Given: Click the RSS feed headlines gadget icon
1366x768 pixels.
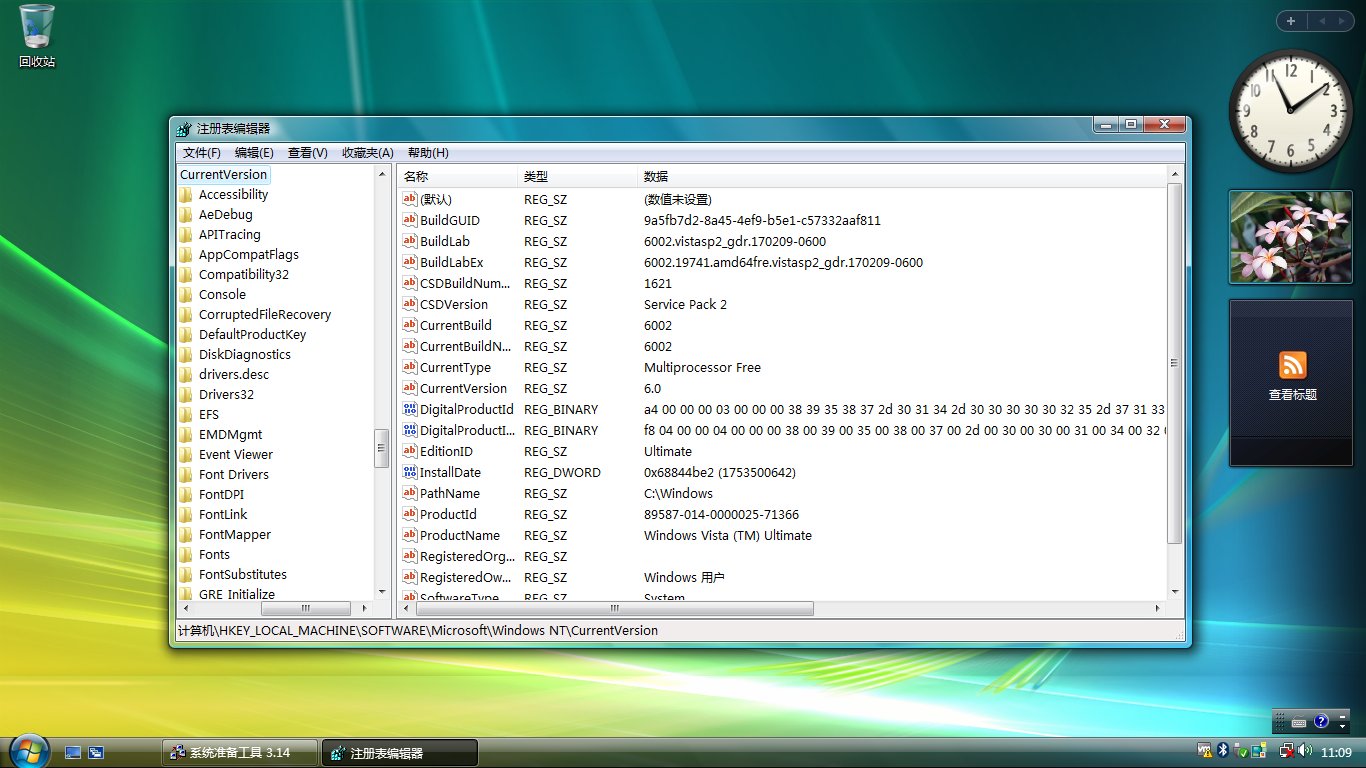Looking at the screenshot, I should (1292, 365).
